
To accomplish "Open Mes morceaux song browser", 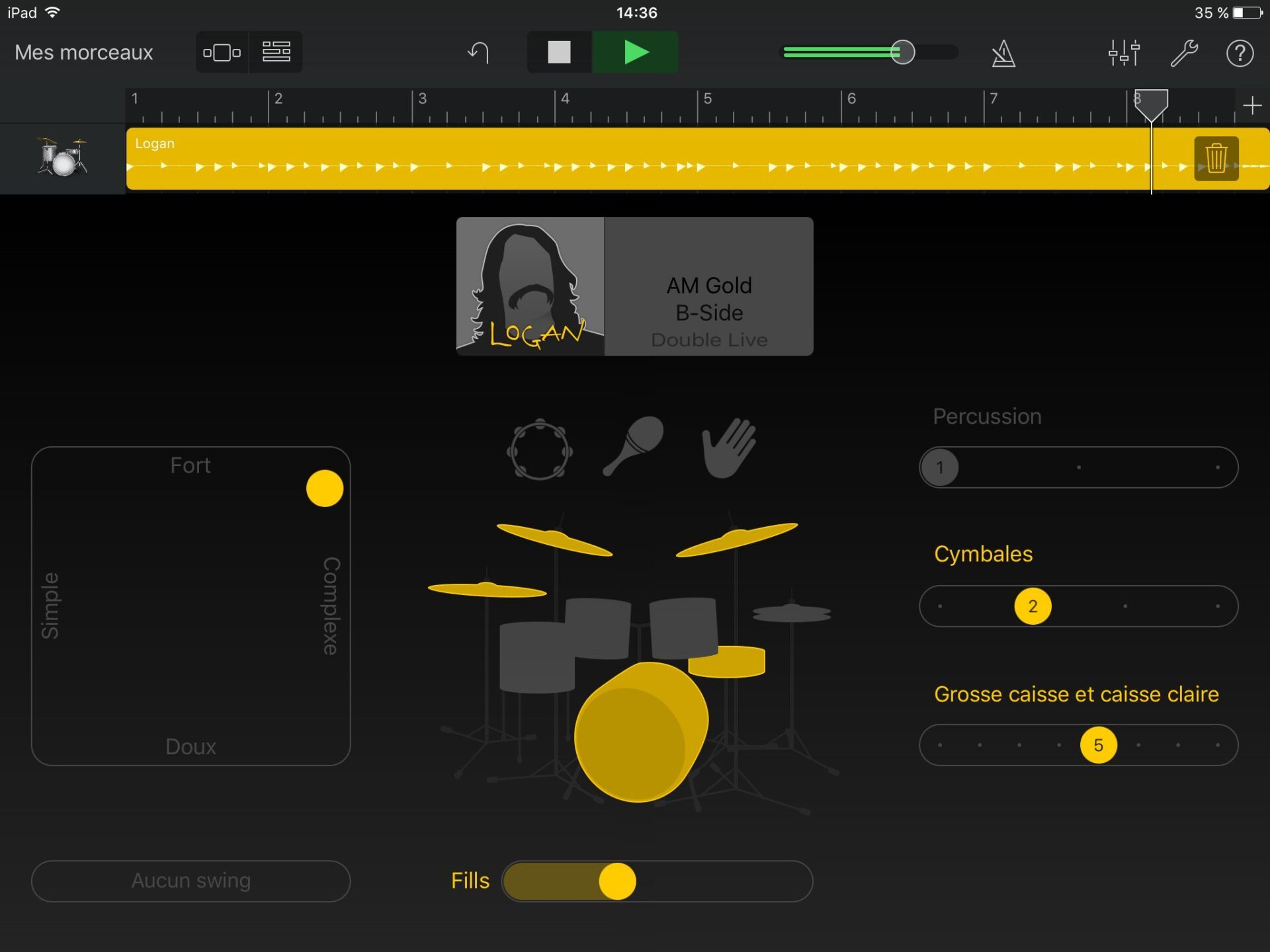I will (83, 52).
